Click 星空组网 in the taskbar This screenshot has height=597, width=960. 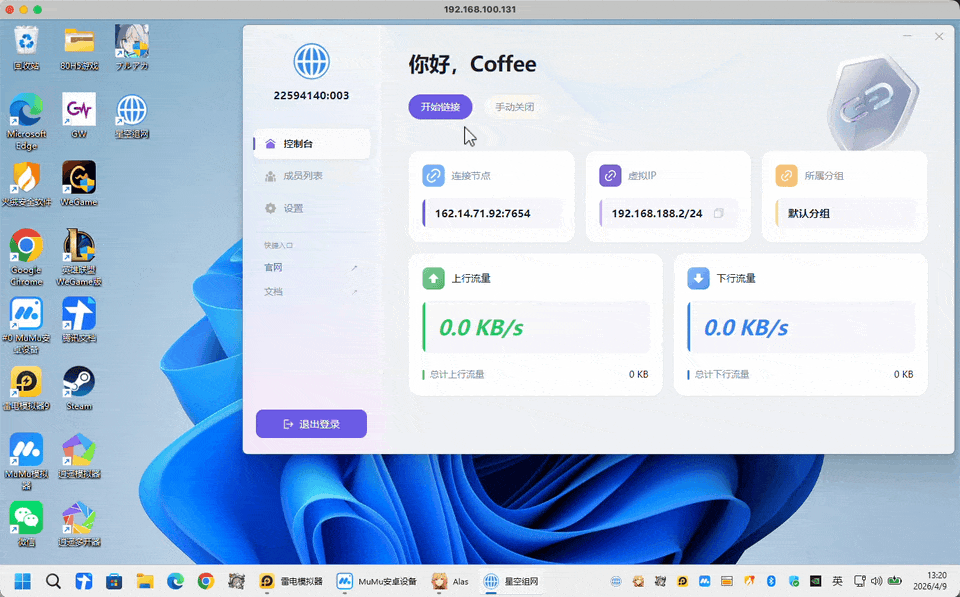coord(511,581)
